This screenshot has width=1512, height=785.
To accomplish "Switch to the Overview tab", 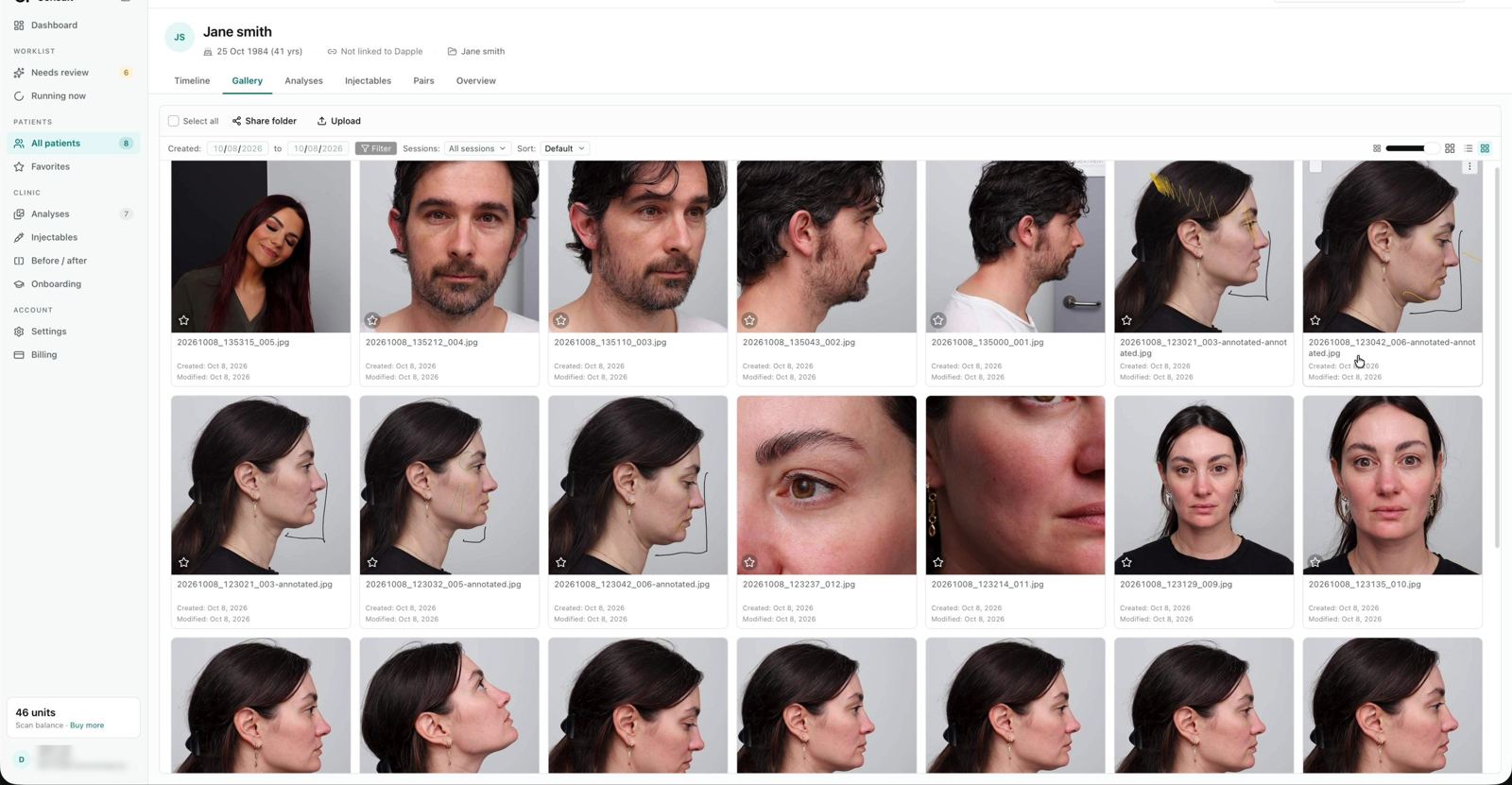I will 476,81.
